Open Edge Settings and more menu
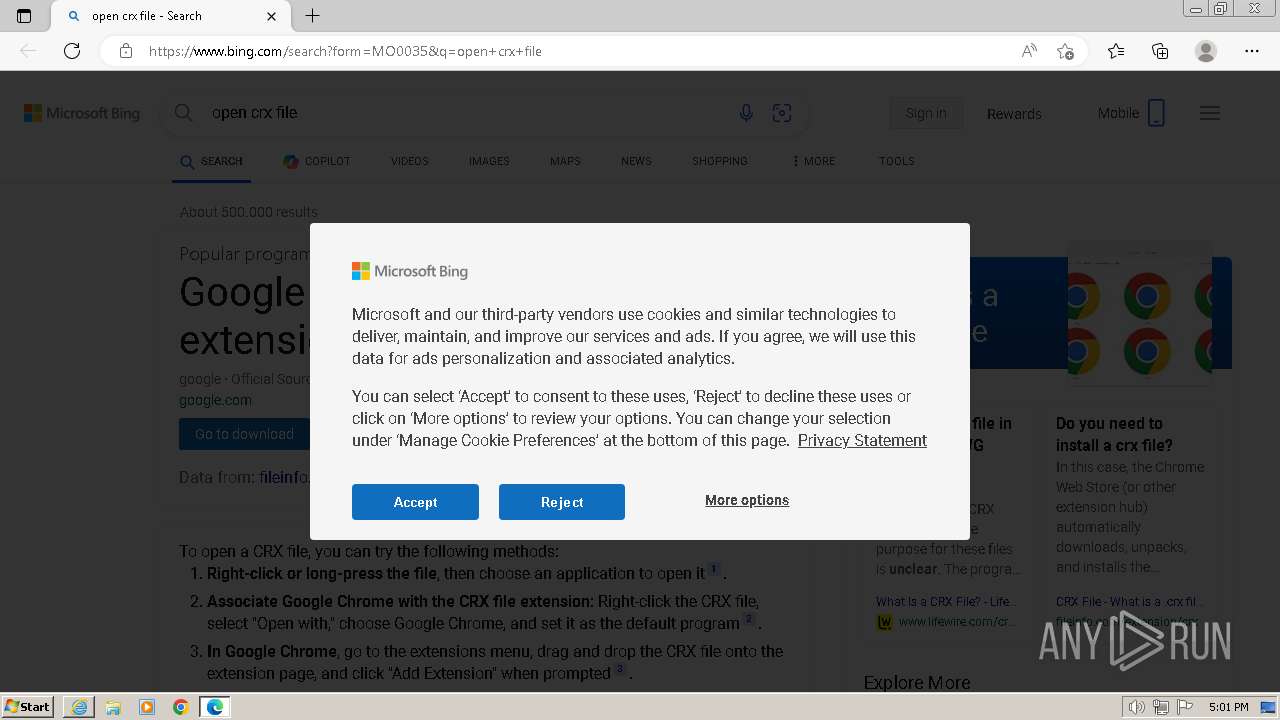 pyautogui.click(x=1252, y=51)
